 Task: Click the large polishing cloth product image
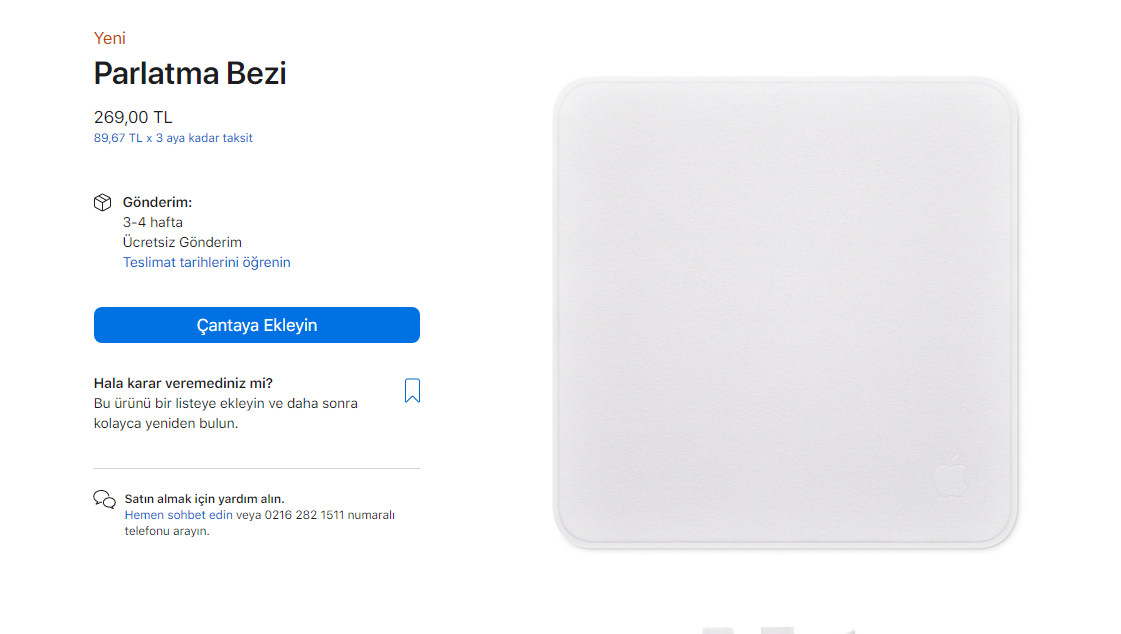click(786, 313)
